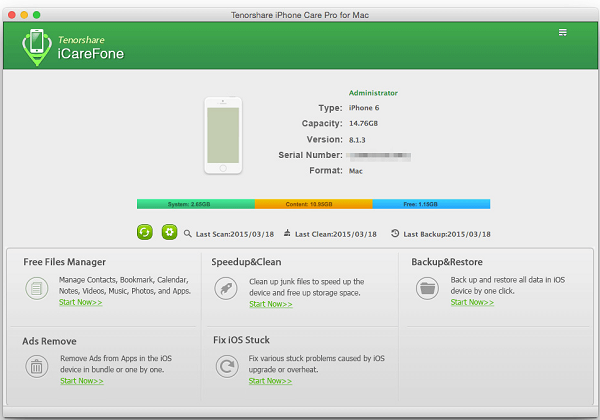Viewport: 600px width, 420px height.
Task: Click the Backup&Restore folder icon
Action: [x=427, y=288]
